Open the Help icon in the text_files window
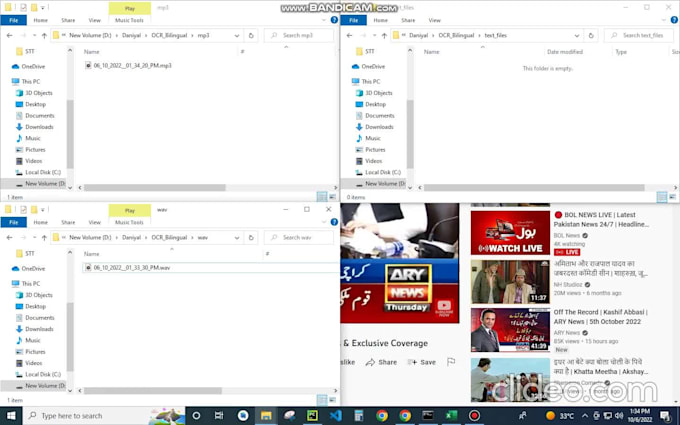 click(674, 20)
